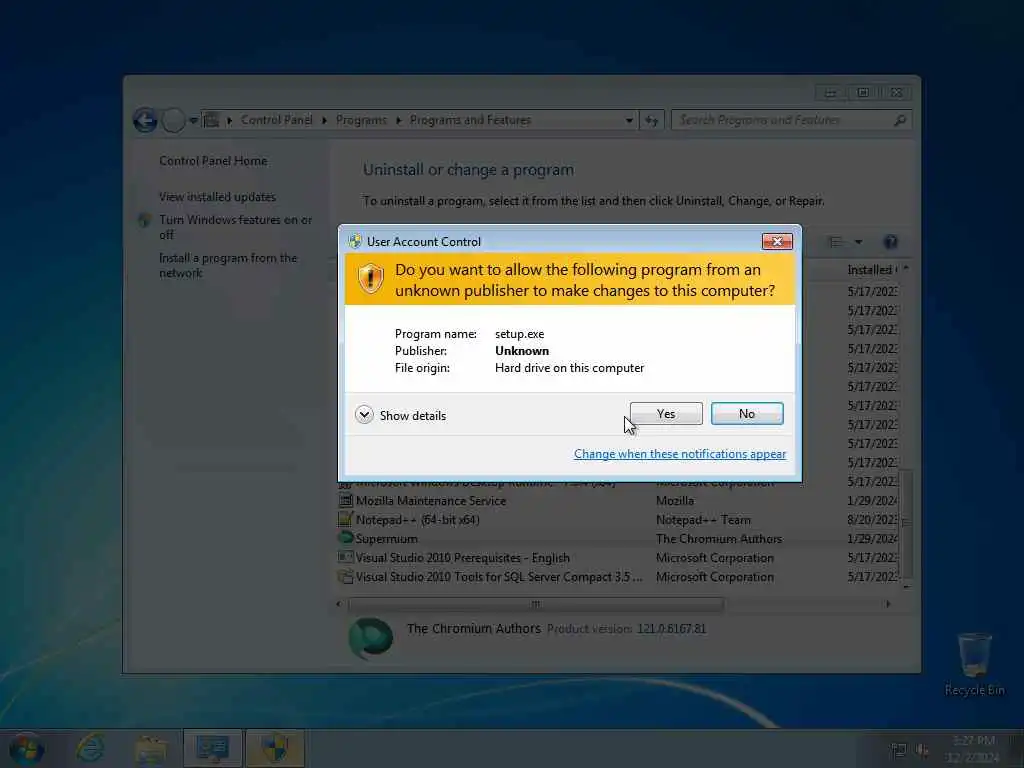Open View installed updates link
The height and width of the screenshot is (768, 1024).
[217, 197]
